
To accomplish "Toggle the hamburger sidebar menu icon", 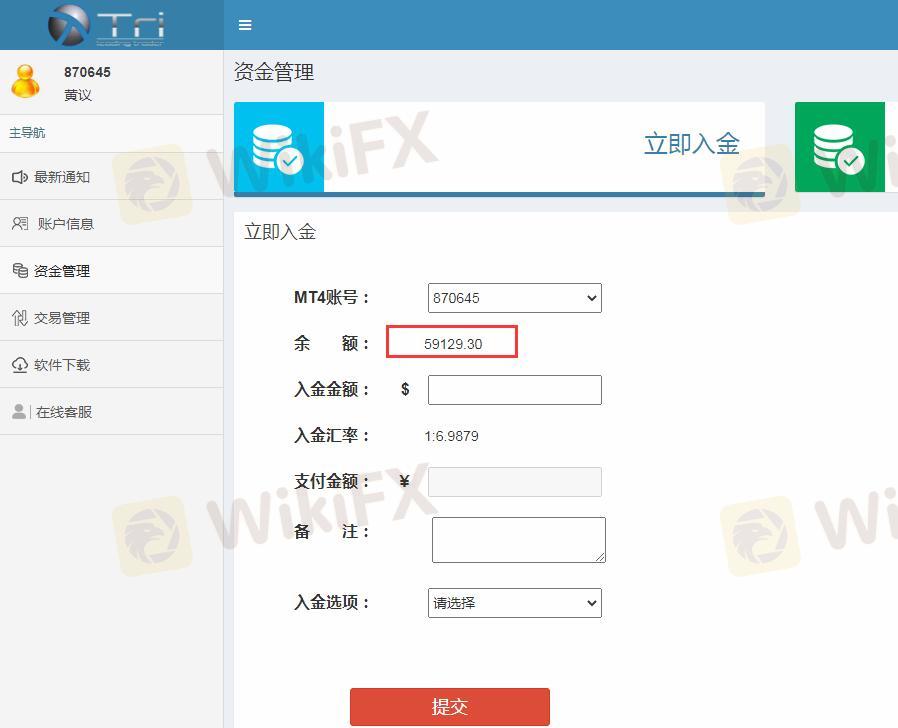I will tap(245, 25).
